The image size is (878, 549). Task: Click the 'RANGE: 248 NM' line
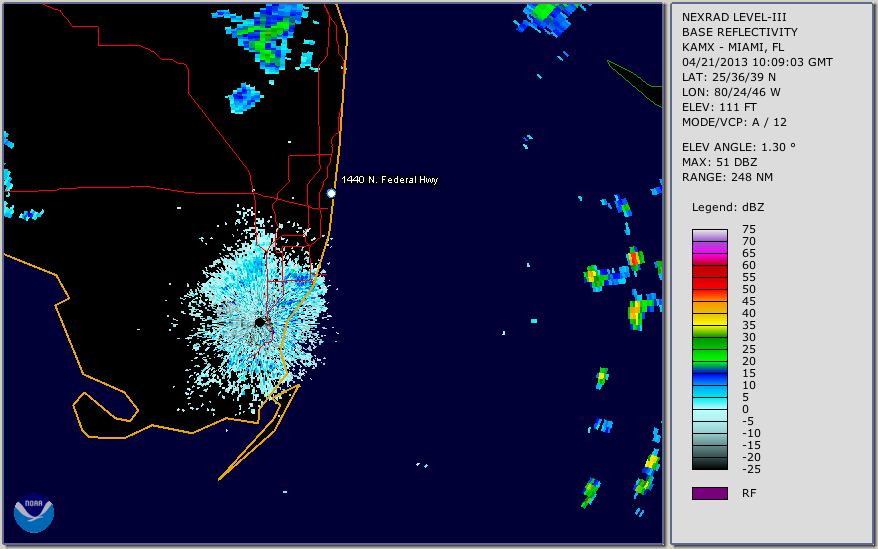click(x=727, y=178)
